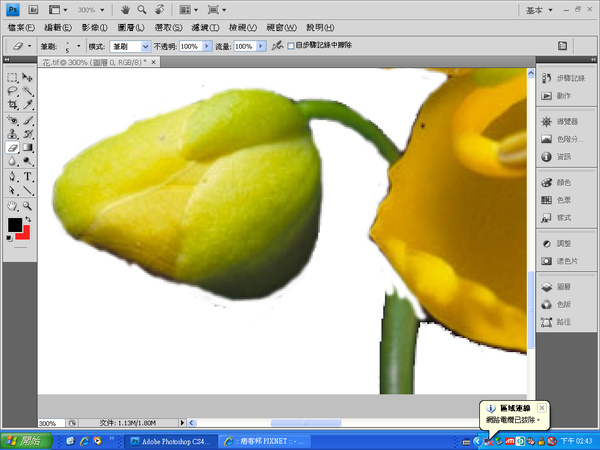Screen dimensions: 600x450
Task: Expand the 不透明 (Opacity) slider arrow
Action: pyautogui.click(x=207, y=46)
